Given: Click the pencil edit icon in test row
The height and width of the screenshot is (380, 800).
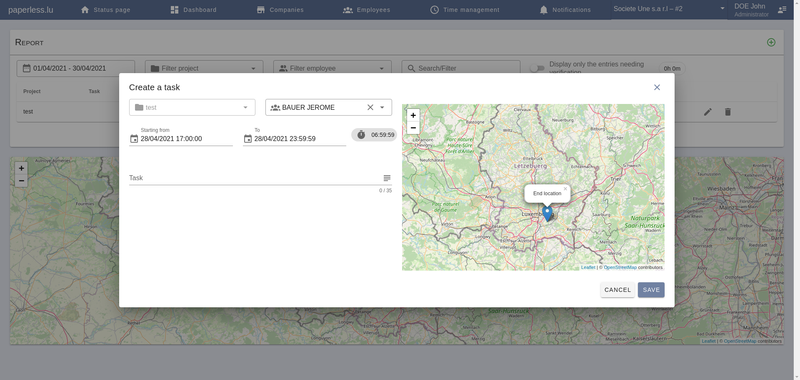Looking at the screenshot, I should 708,112.
